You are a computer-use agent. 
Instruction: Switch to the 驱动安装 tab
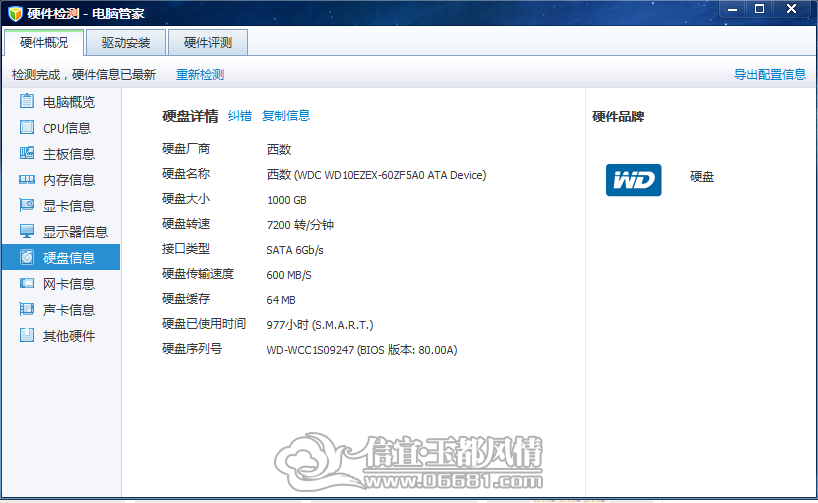pyautogui.click(x=126, y=42)
